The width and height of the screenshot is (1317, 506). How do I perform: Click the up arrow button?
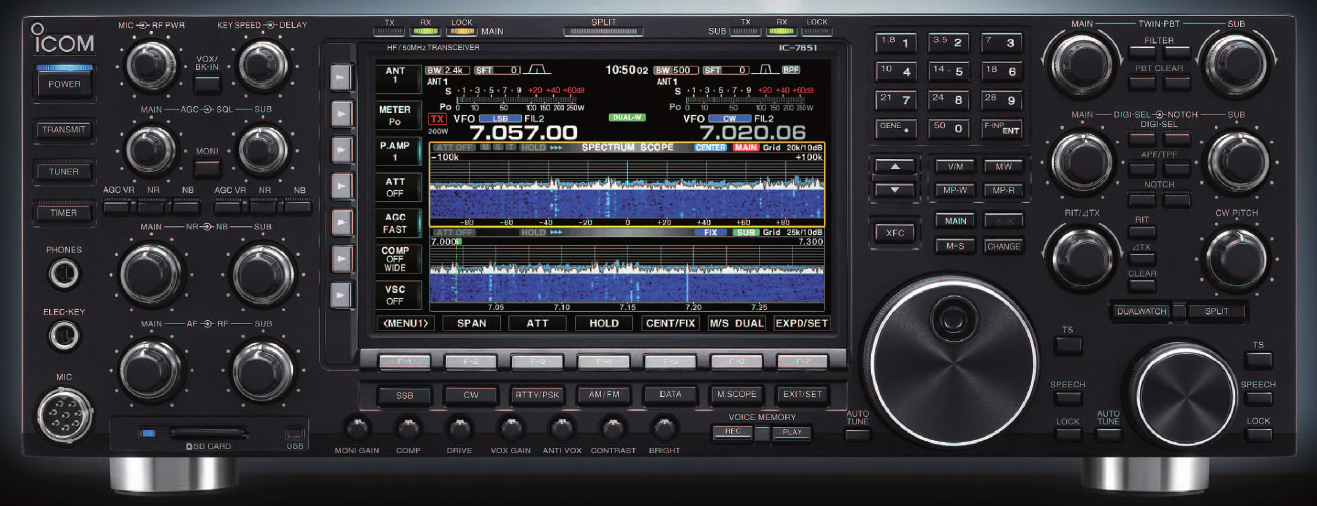coord(896,166)
